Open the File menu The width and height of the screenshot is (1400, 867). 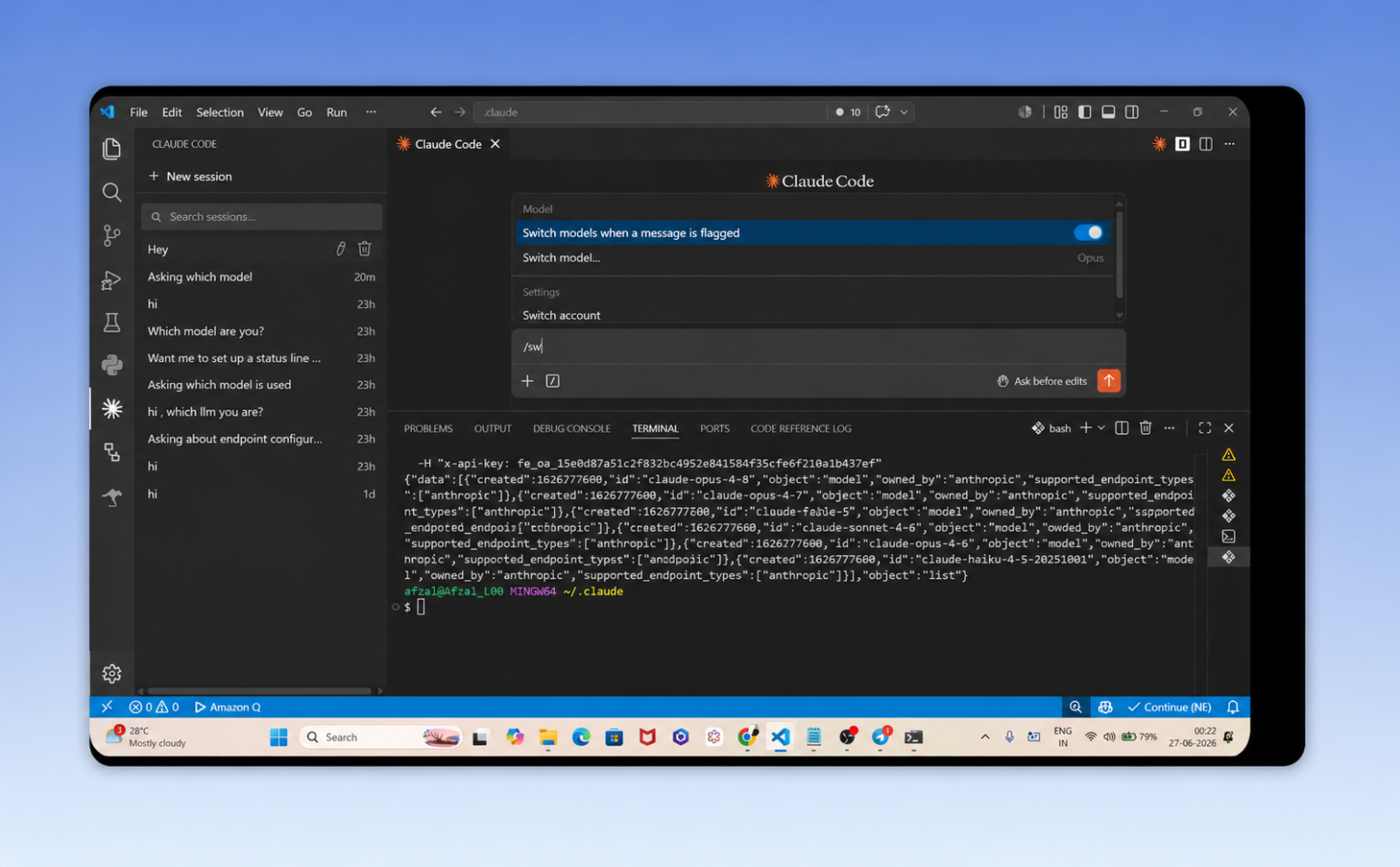pyautogui.click(x=139, y=112)
